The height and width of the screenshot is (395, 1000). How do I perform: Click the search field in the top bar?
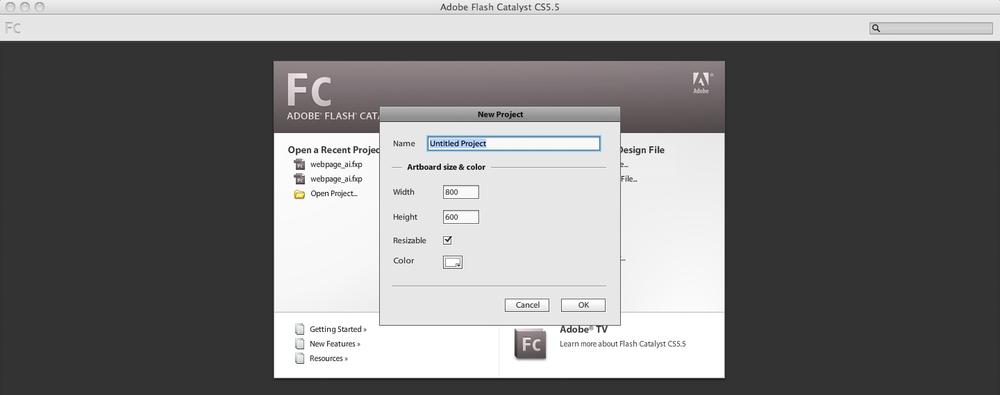click(931, 28)
